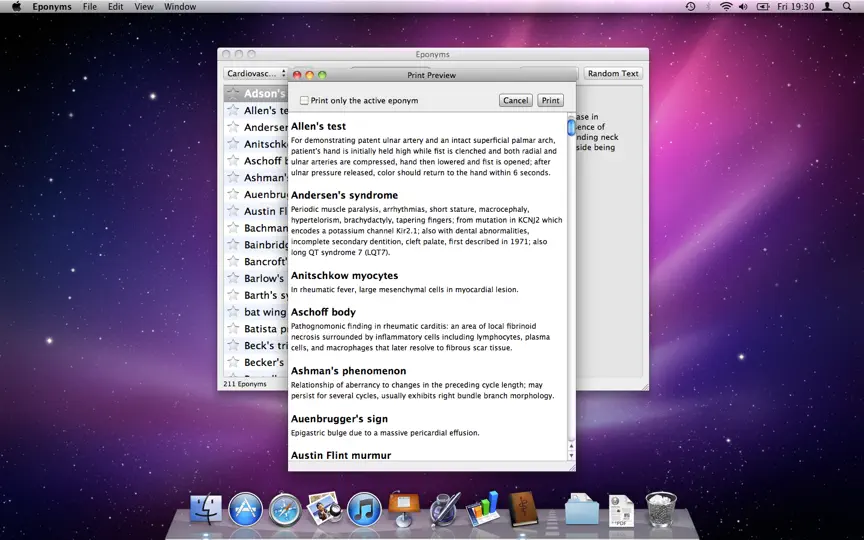Image resolution: width=864 pixels, height=540 pixels.
Task: Open the Edit menu
Action: click(x=116, y=7)
